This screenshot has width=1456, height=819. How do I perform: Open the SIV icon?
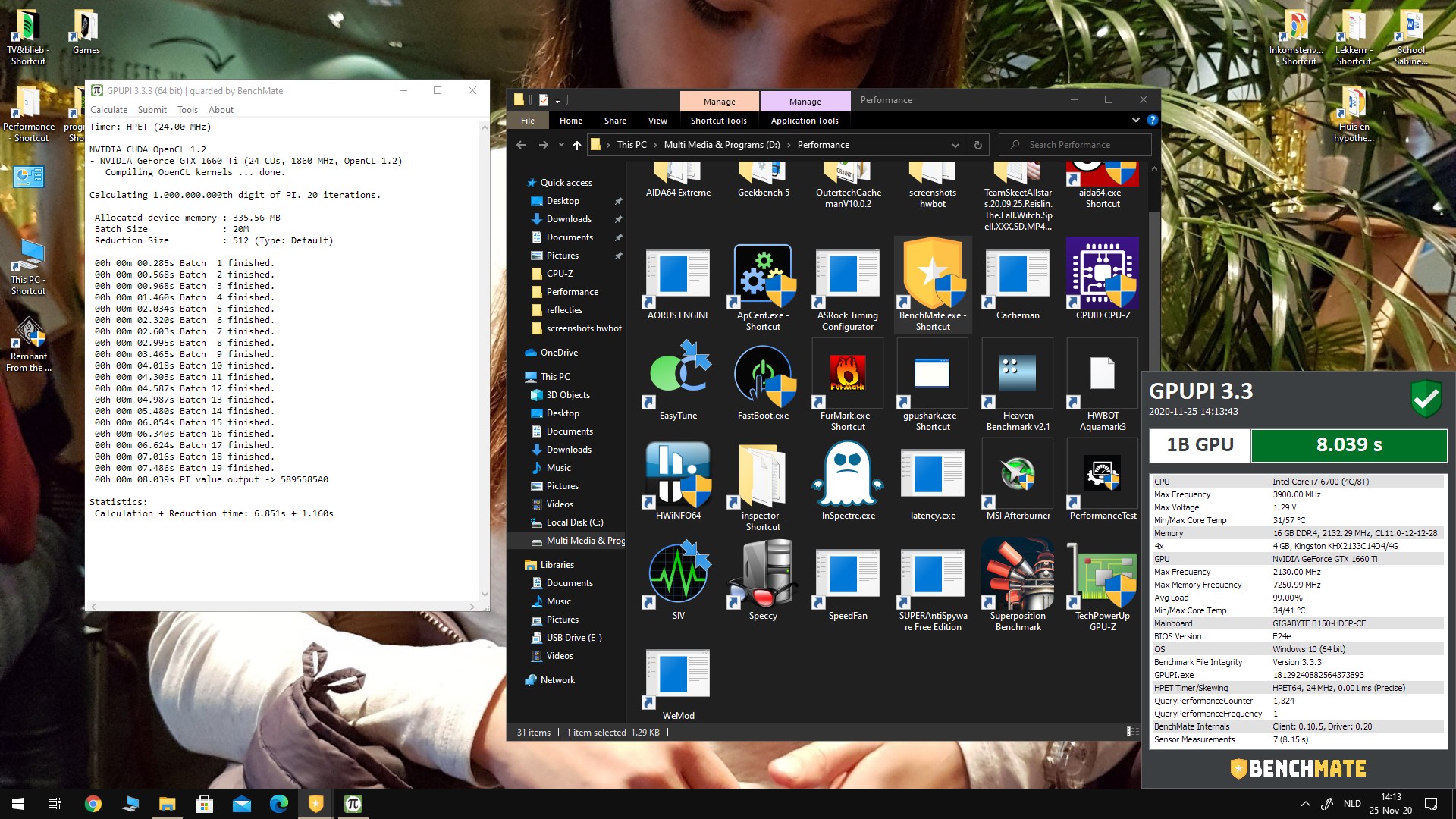[x=678, y=576]
